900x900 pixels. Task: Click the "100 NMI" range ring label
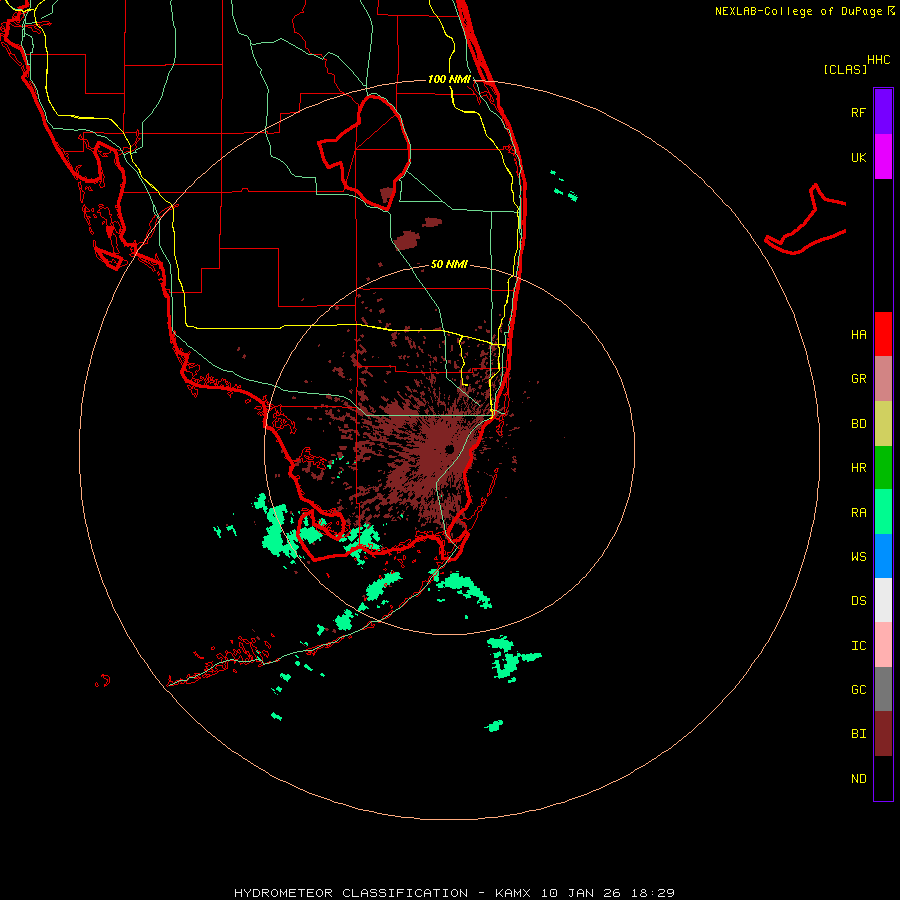tap(449, 79)
